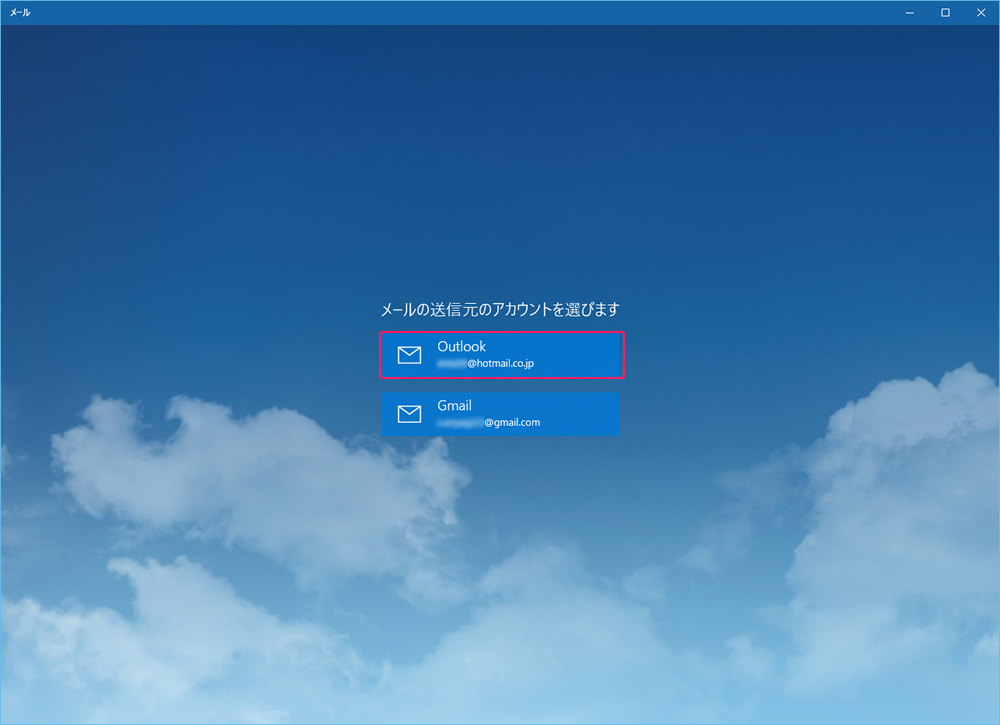The height and width of the screenshot is (725, 1000).
Task: Close the メール window
Action: pos(981,13)
